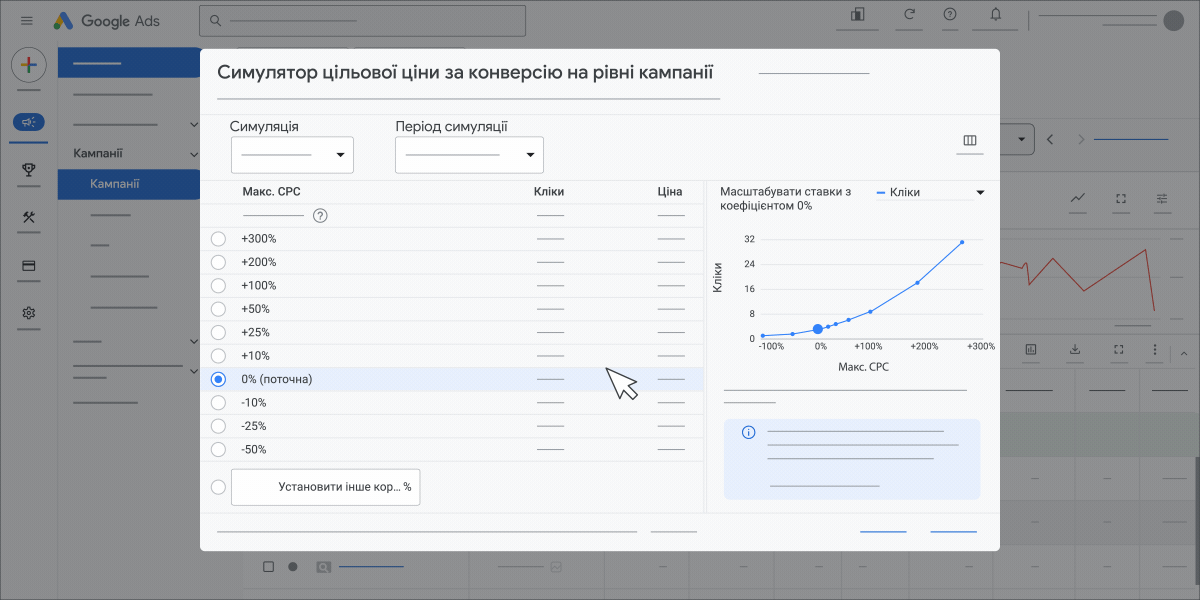Click the download icon in table toolbar
This screenshot has height=600, width=1200.
pyautogui.click(x=1075, y=350)
